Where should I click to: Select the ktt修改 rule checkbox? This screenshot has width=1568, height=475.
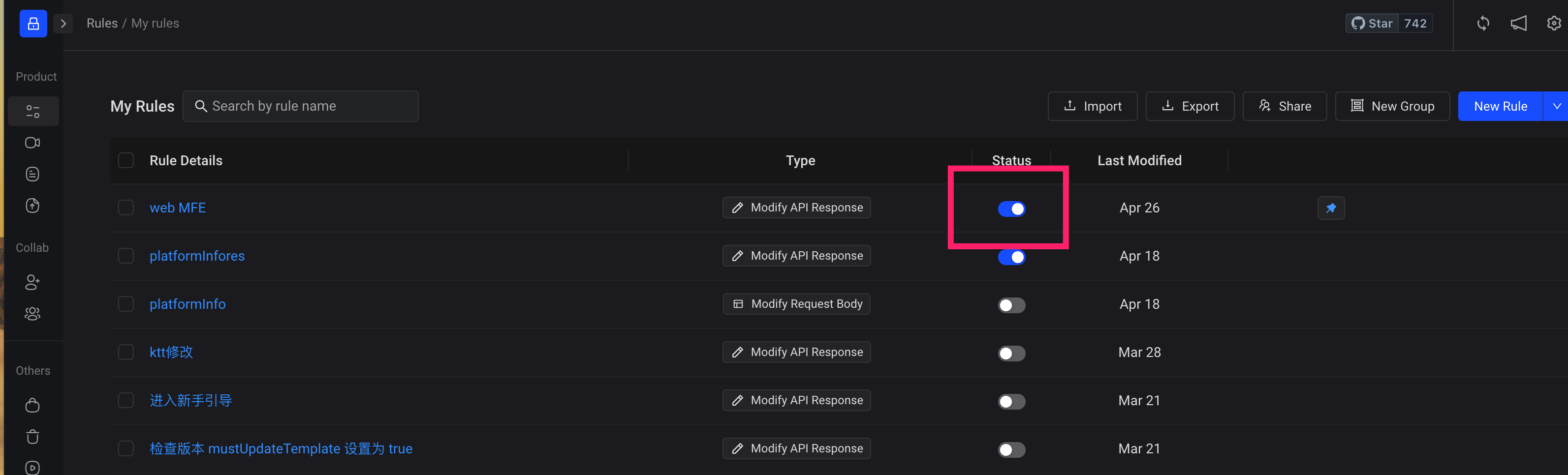tap(126, 352)
